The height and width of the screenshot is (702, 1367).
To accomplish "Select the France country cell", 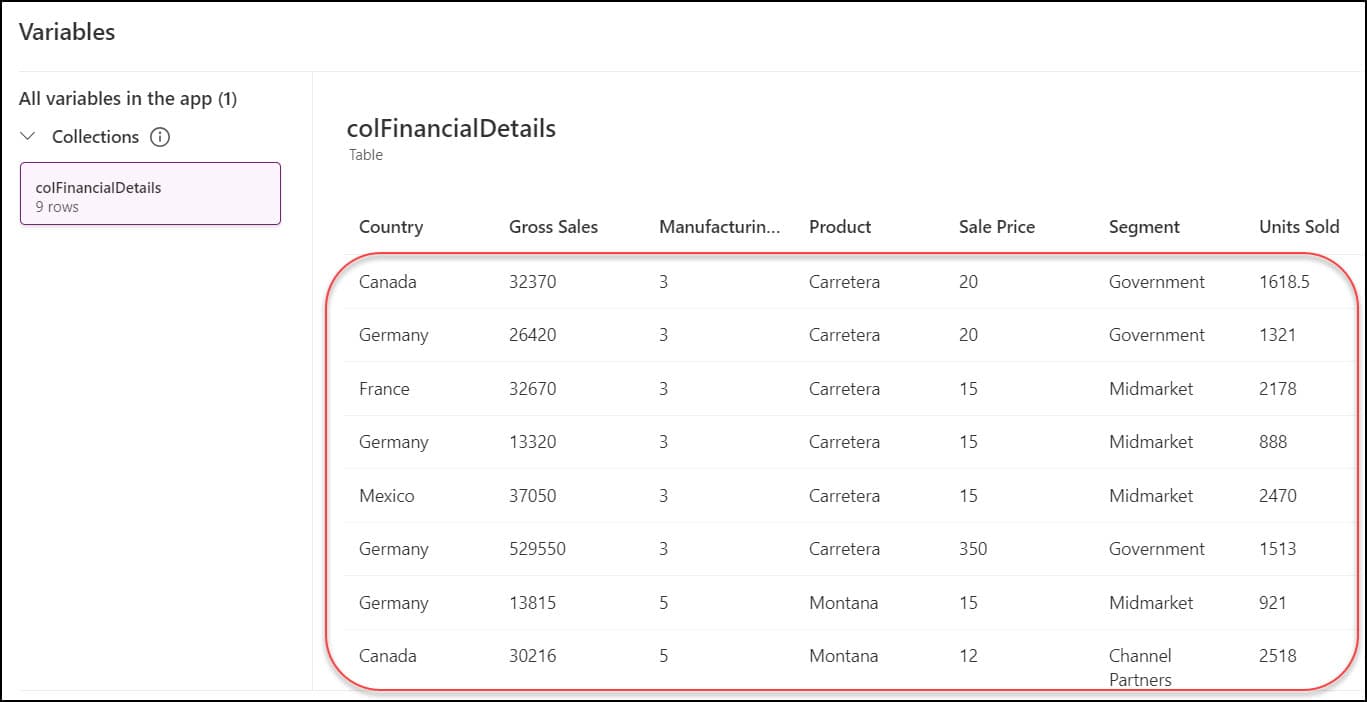I will tap(384, 389).
